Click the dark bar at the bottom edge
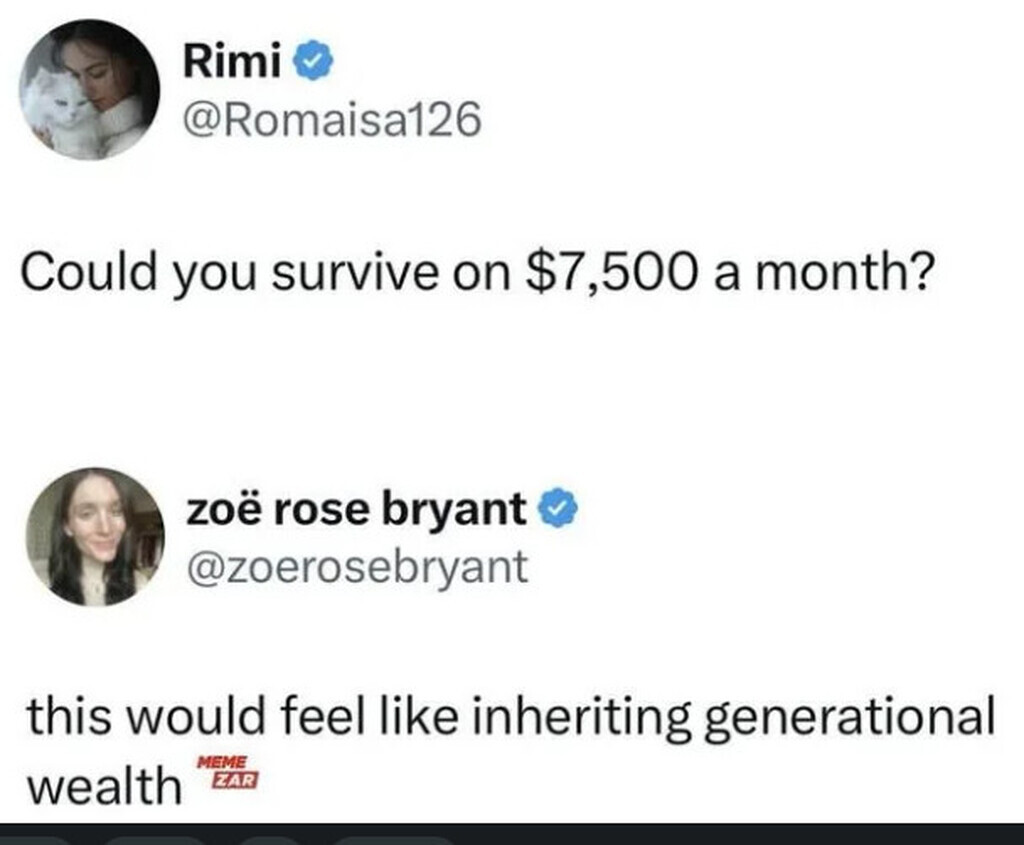1024x845 pixels. click(512, 834)
